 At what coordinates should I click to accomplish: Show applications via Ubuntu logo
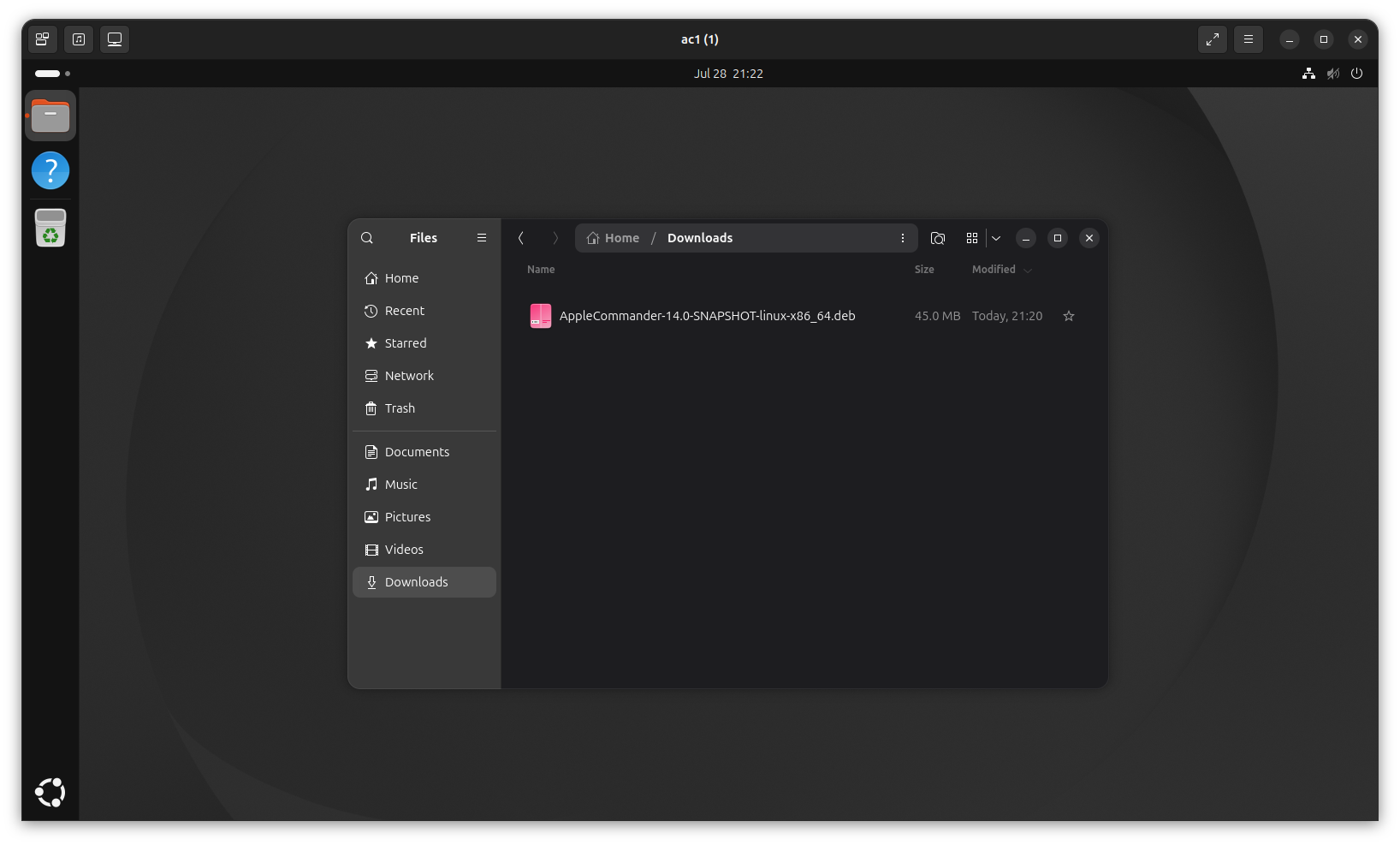coord(50,793)
